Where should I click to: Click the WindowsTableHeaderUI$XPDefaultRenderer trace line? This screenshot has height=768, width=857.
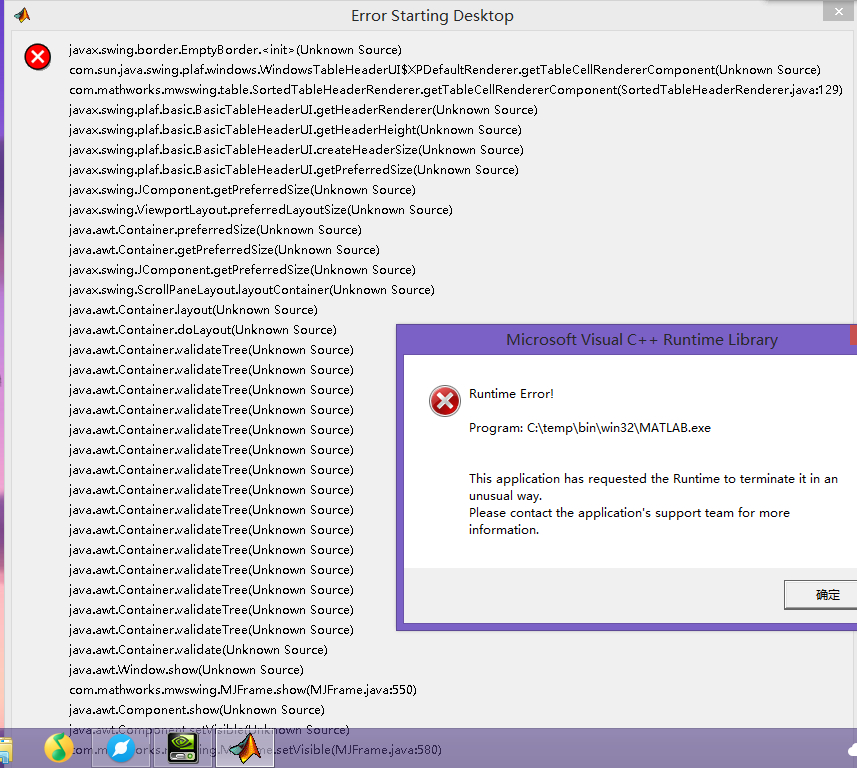[x=445, y=70]
